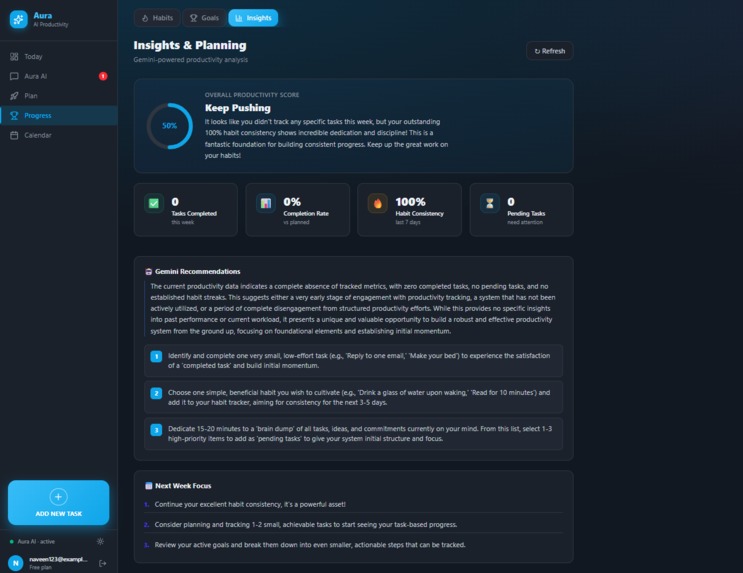
Task: Click the Gemini Recommendations robot icon
Action: tap(148, 272)
